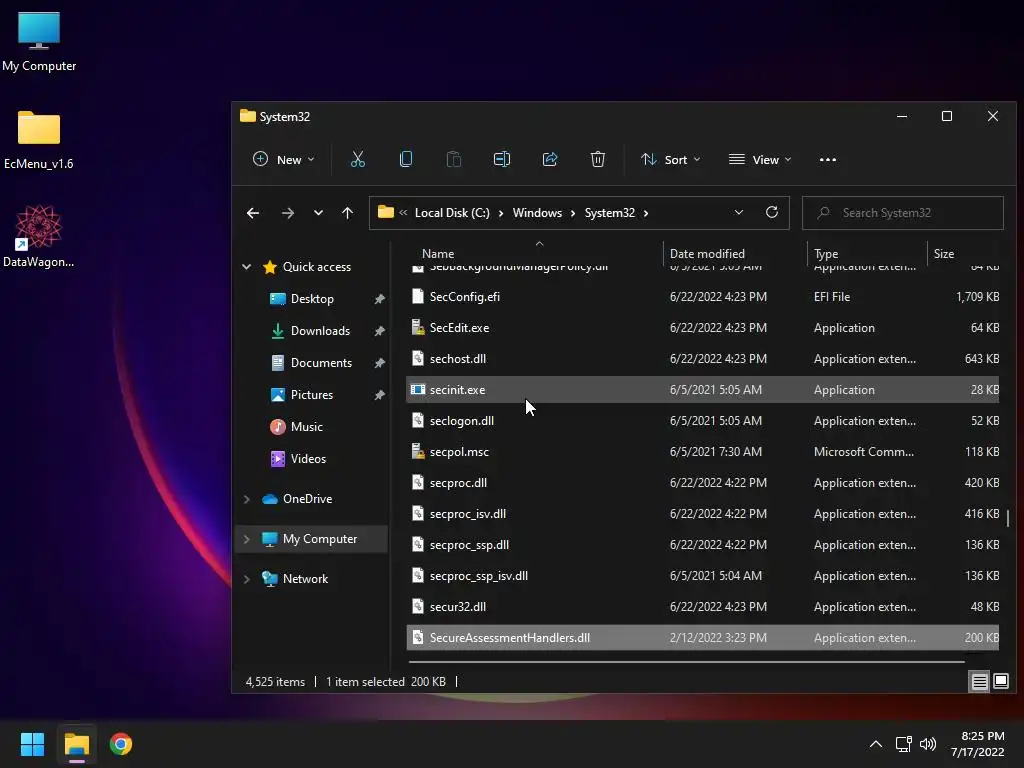Click Windows in the address breadcrumb
The image size is (1024, 768).
point(537,213)
